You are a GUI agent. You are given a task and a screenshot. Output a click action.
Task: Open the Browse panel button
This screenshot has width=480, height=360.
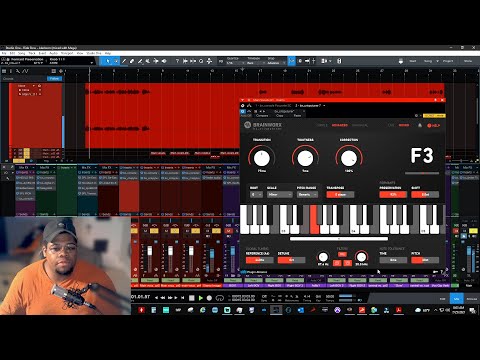pyautogui.click(x=471, y=299)
